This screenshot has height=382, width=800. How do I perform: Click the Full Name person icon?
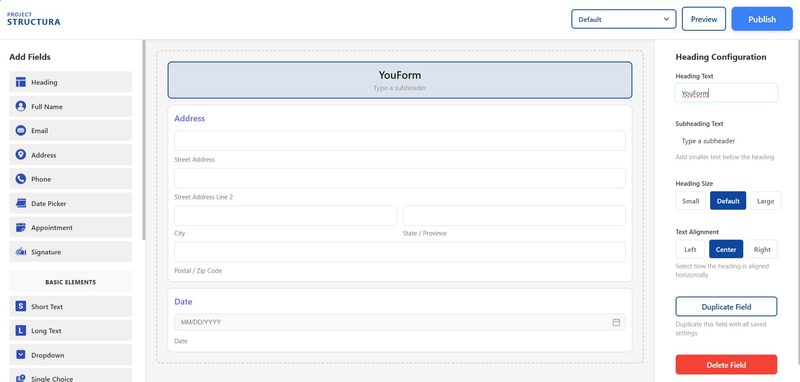coord(20,106)
